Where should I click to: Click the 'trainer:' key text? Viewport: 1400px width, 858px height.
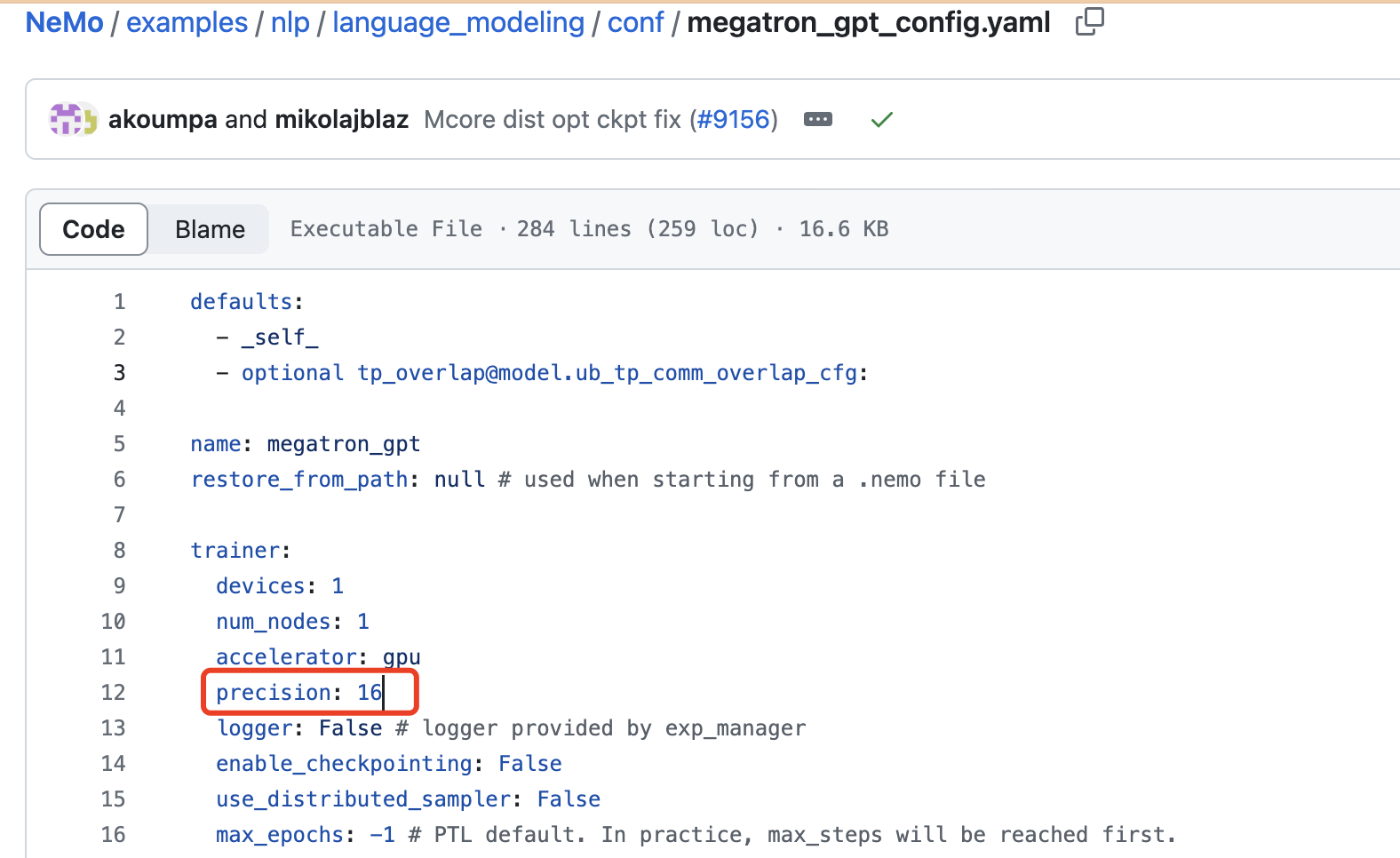pyautogui.click(x=241, y=551)
